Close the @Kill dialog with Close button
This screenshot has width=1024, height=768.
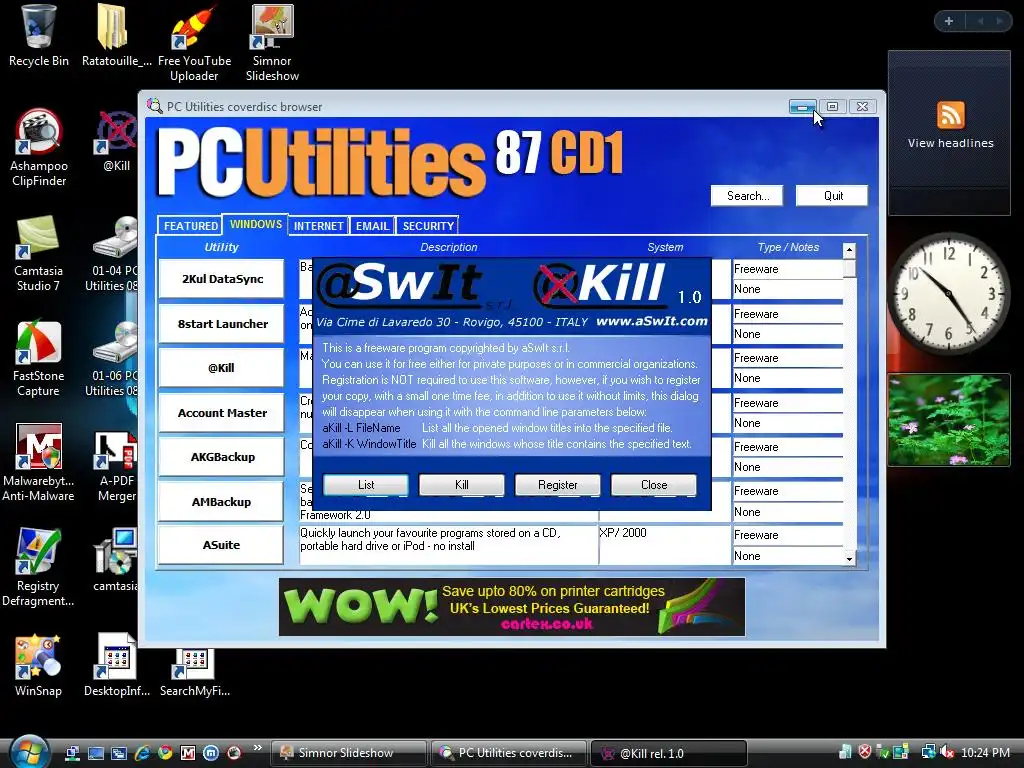(x=654, y=485)
